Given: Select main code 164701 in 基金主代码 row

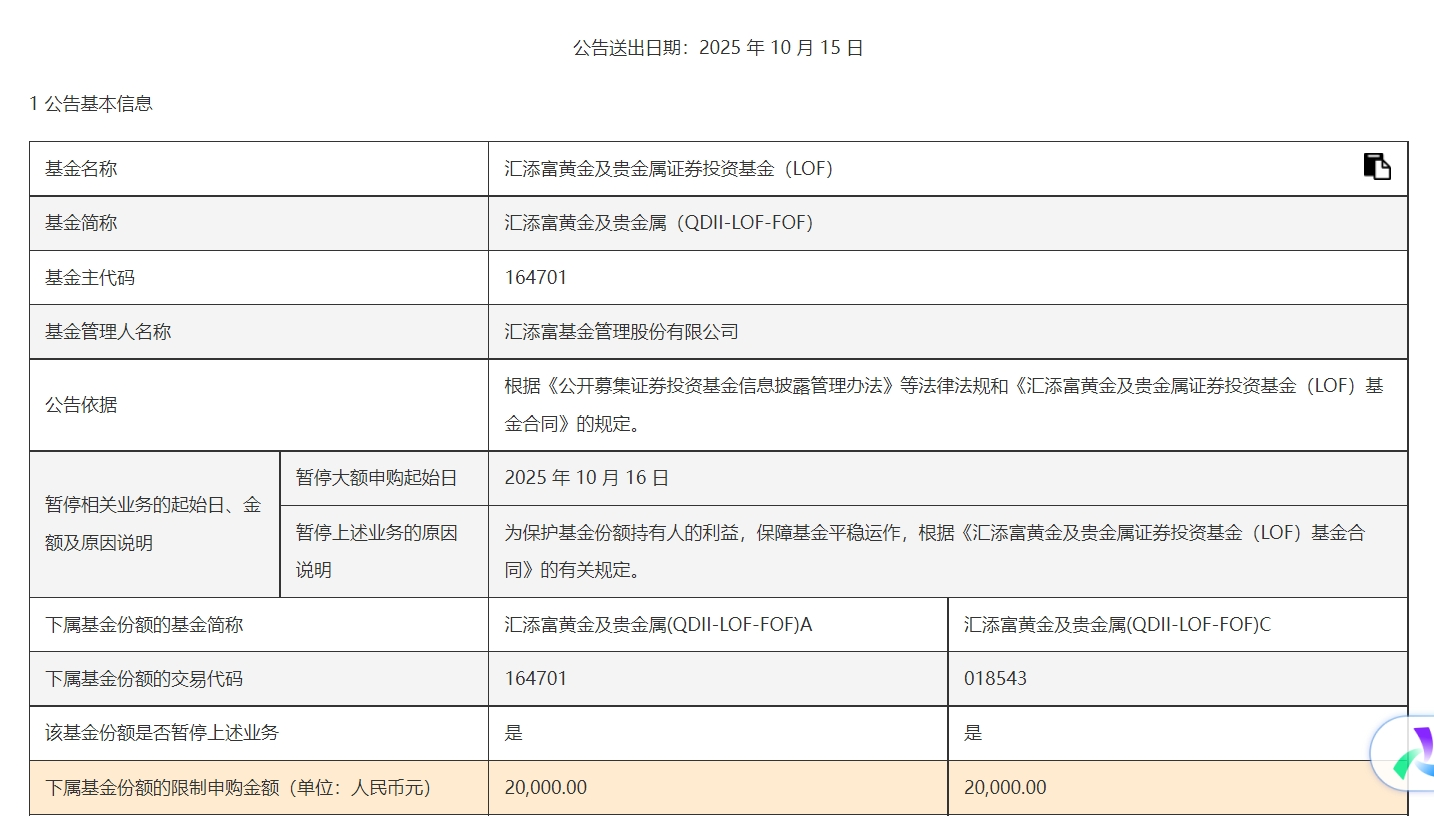Looking at the screenshot, I should point(536,277).
